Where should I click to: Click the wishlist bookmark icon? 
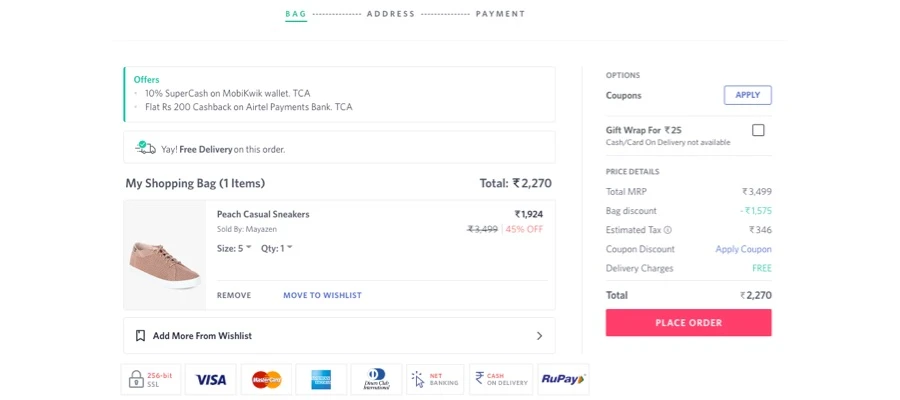140,336
